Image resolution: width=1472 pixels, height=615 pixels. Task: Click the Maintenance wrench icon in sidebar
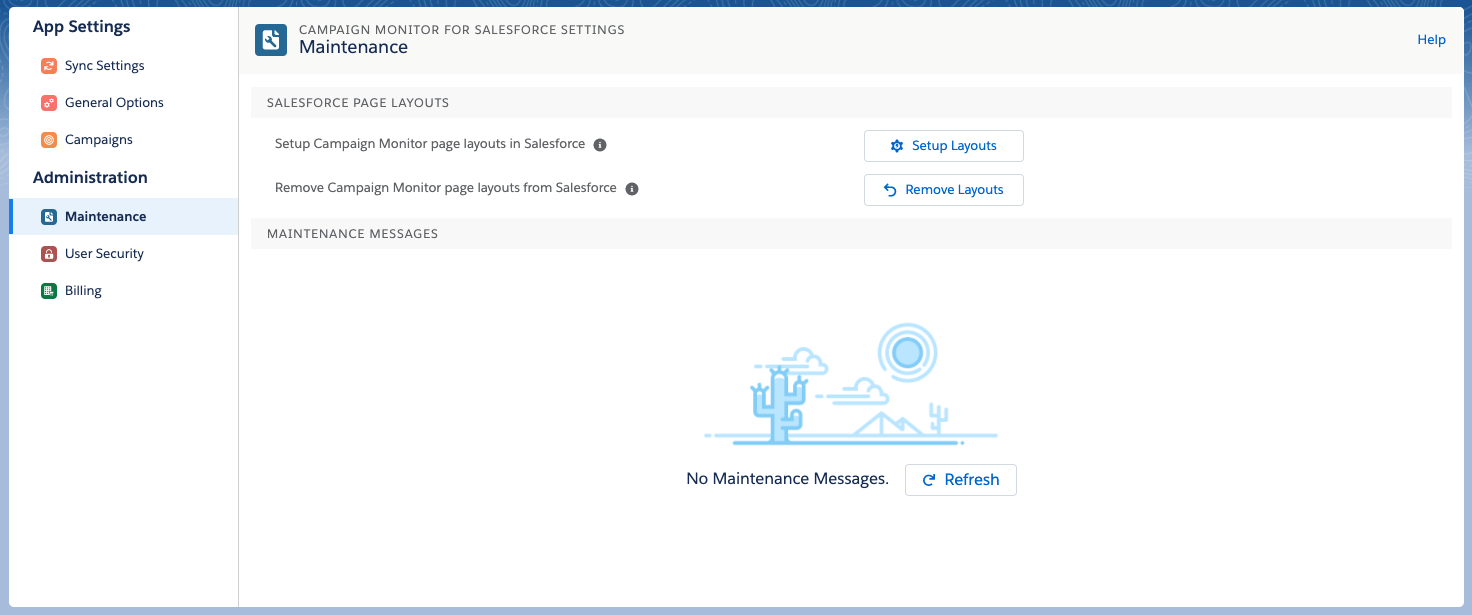click(x=49, y=217)
